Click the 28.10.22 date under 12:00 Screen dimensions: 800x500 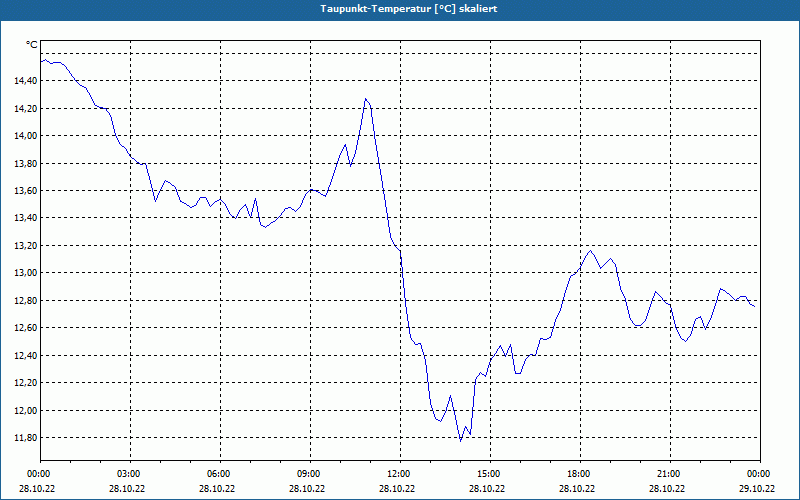pos(397,488)
